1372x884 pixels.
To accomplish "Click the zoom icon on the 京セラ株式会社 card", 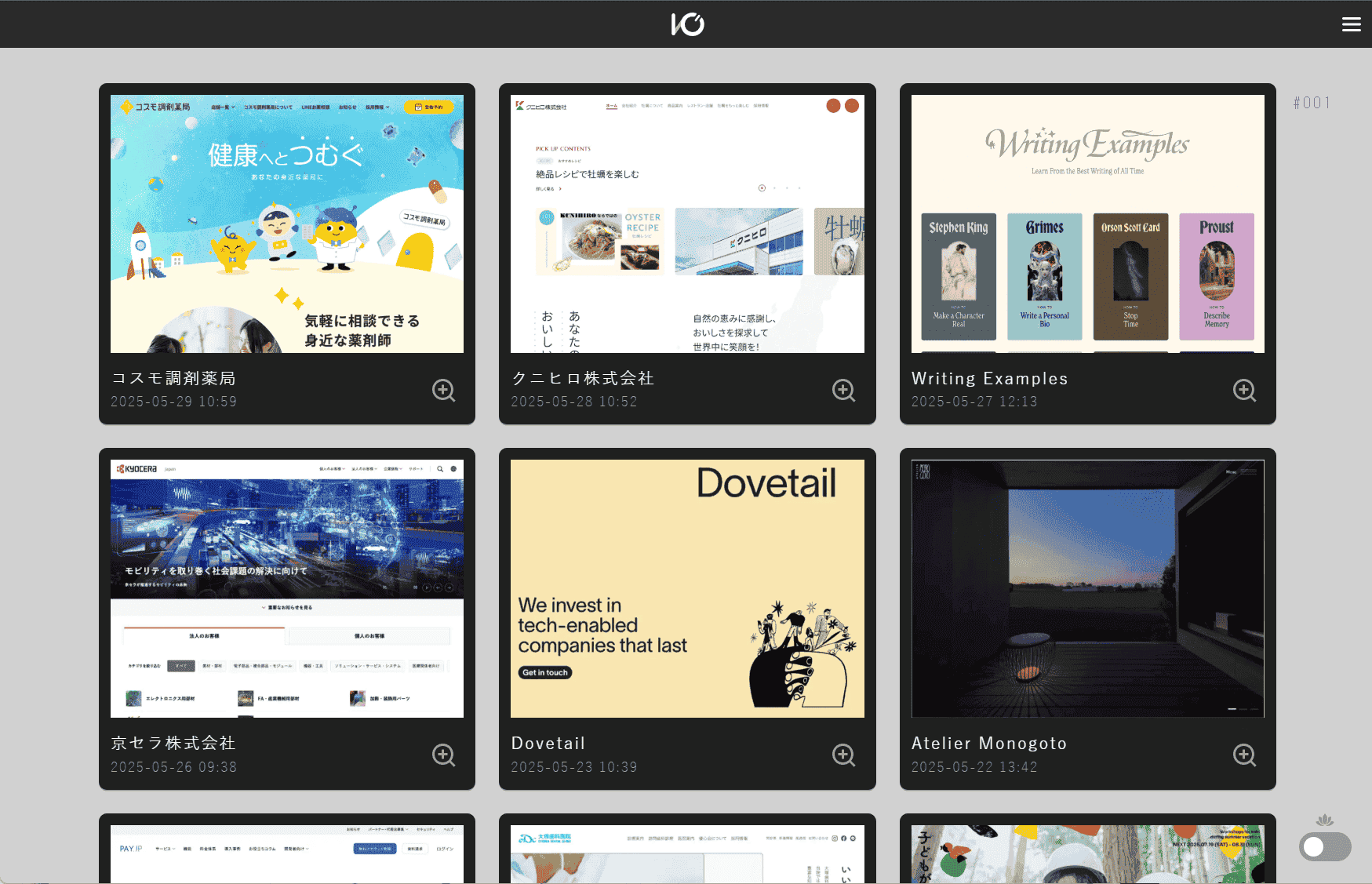I will coord(443,755).
